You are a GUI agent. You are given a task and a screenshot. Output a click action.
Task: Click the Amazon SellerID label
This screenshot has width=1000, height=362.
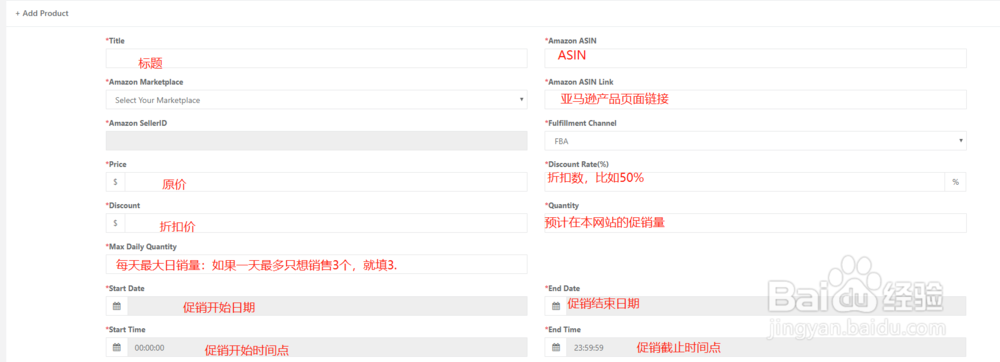coord(135,123)
